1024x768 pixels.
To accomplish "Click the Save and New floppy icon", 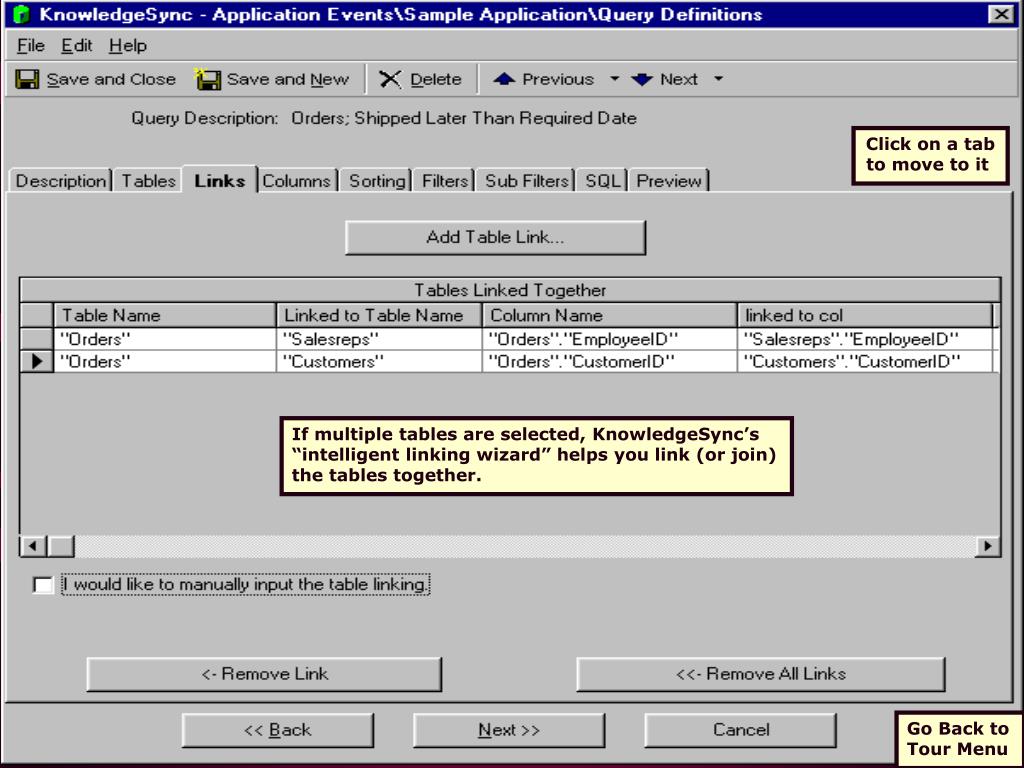I will click(x=207, y=79).
